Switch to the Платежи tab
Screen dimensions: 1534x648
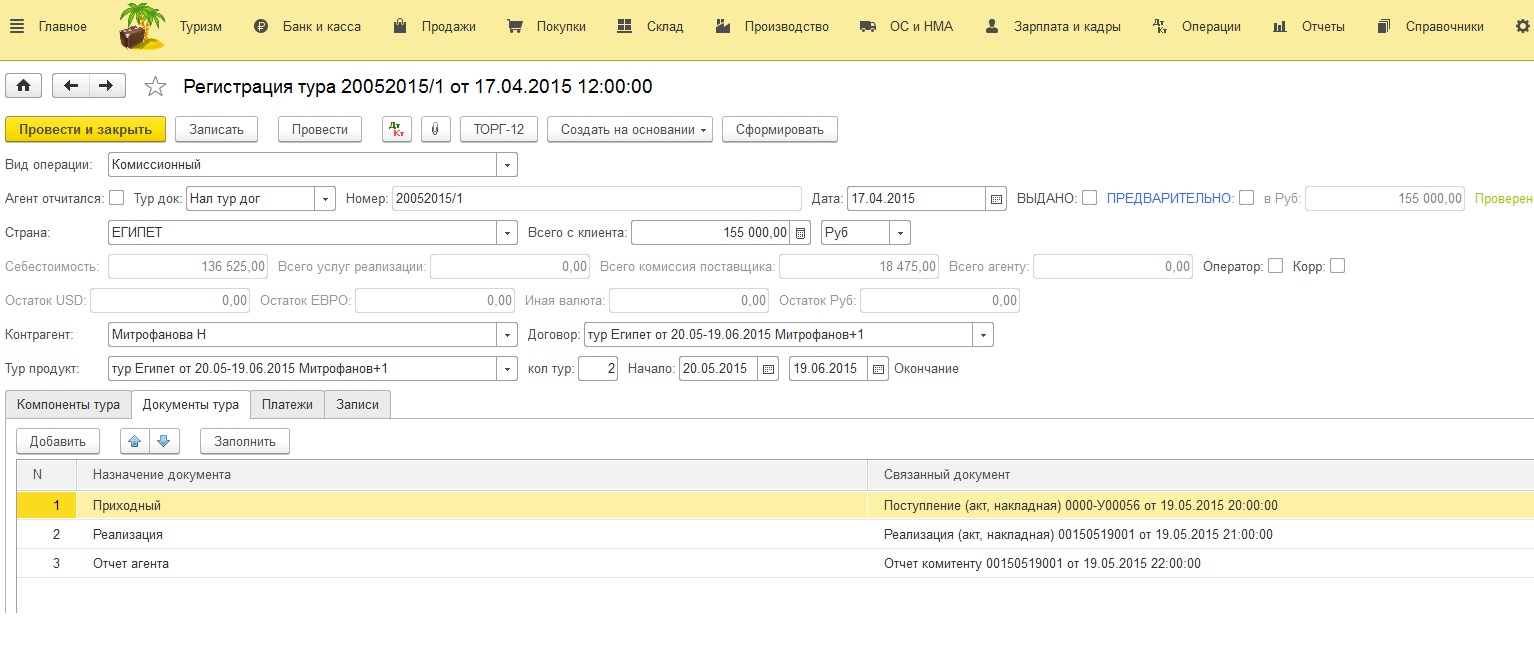pyautogui.click(x=288, y=404)
